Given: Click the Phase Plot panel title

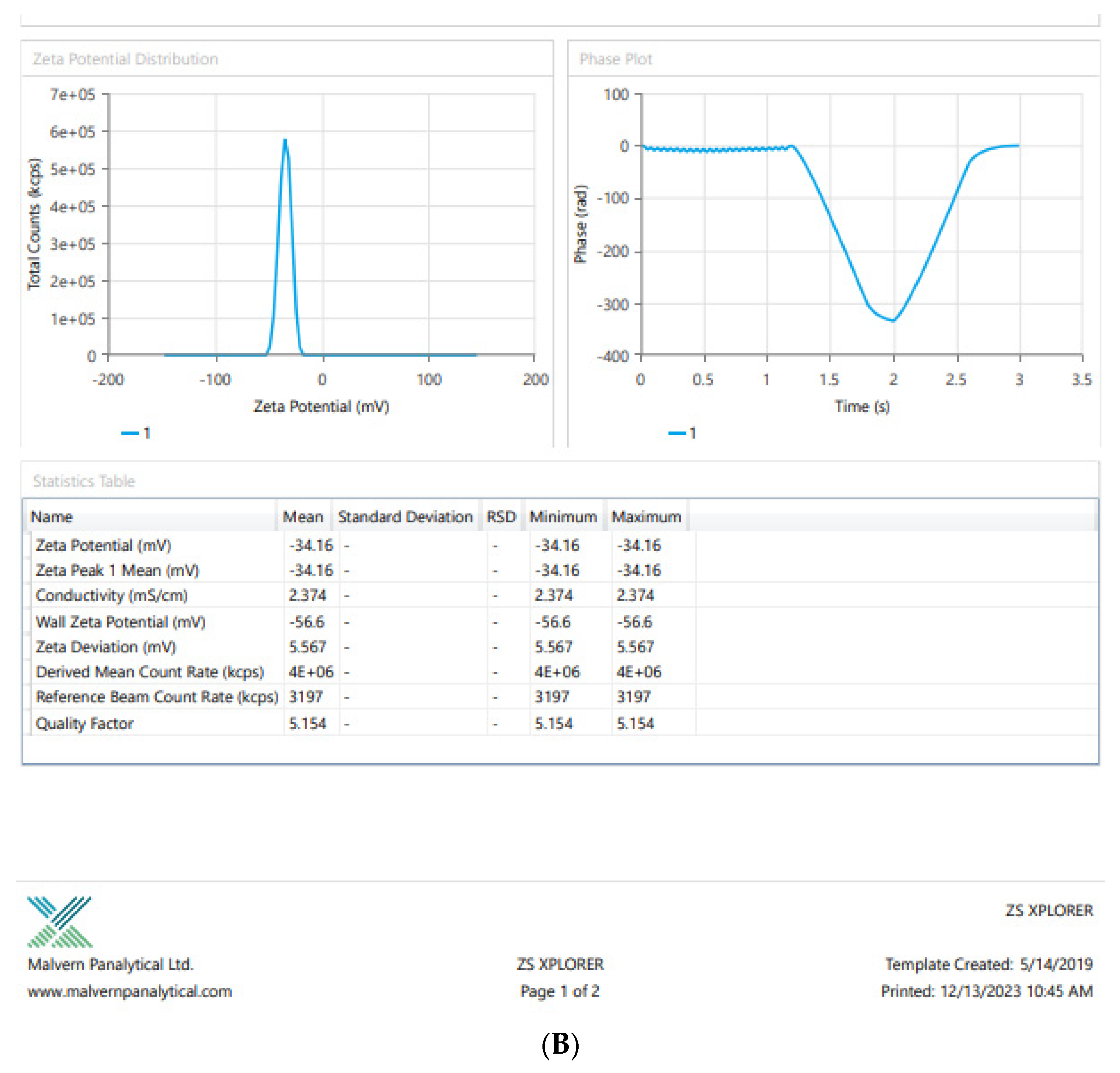Looking at the screenshot, I should tap(616, 59).
